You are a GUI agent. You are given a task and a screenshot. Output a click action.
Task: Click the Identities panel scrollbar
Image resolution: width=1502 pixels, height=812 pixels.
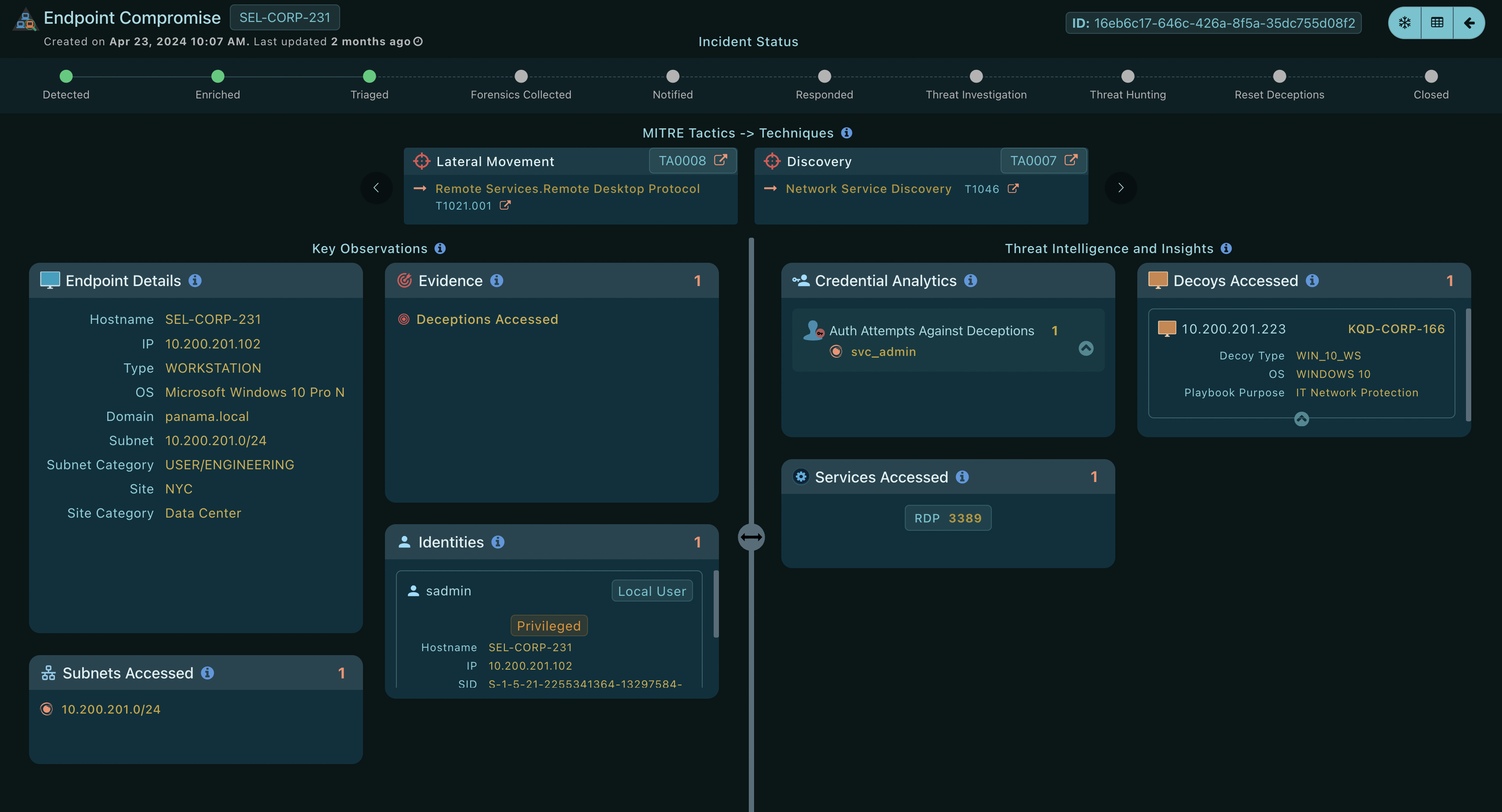715,603
